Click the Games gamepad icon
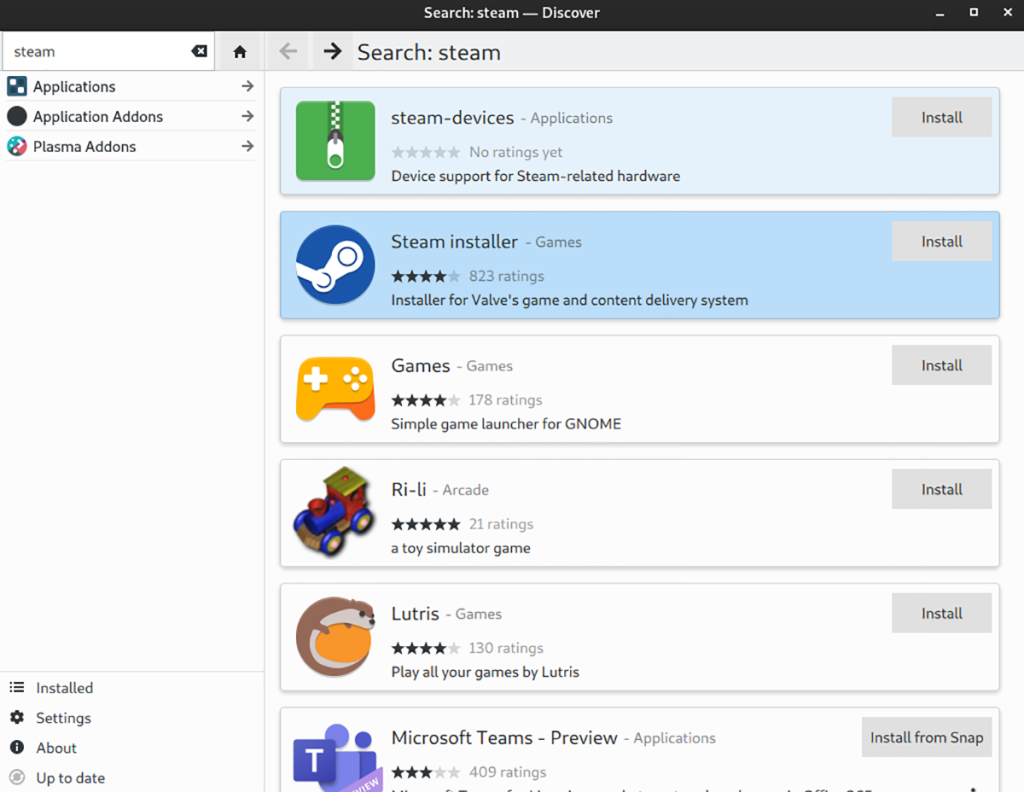 click(335, 388)
